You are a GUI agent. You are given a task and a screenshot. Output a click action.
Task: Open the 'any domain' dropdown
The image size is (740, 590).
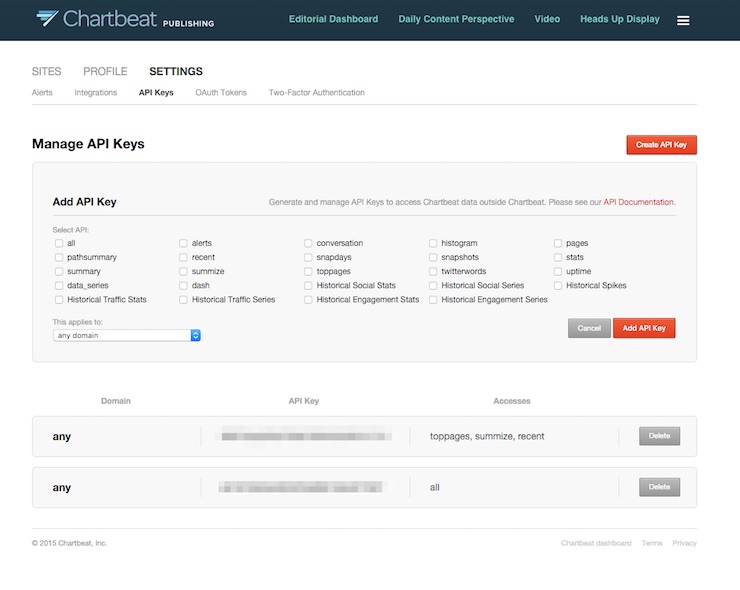tap(126, 335)
